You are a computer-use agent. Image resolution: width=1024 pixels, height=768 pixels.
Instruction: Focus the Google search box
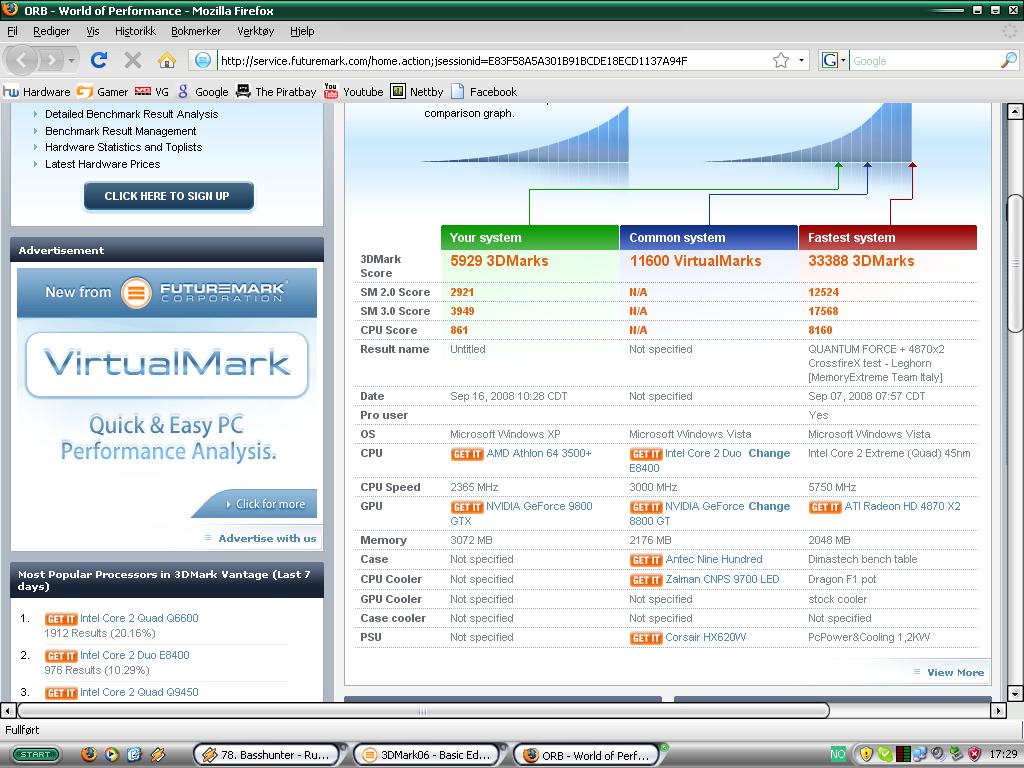coord(924,61)
